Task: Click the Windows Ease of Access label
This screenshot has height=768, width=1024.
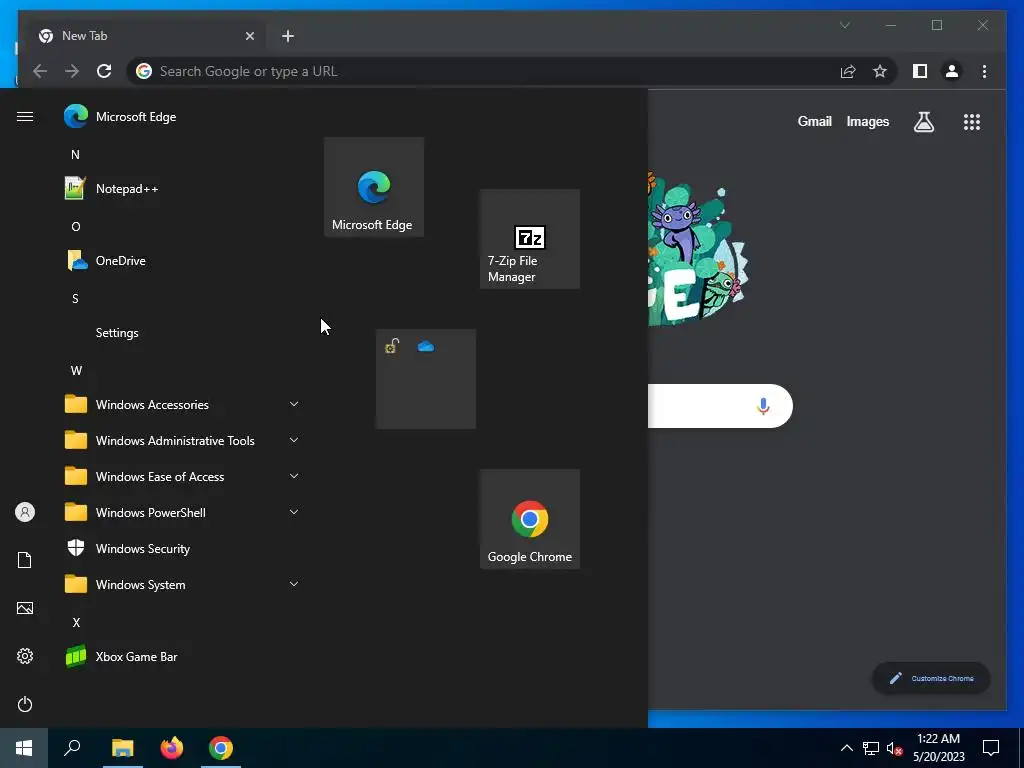Action: point(160,477)
